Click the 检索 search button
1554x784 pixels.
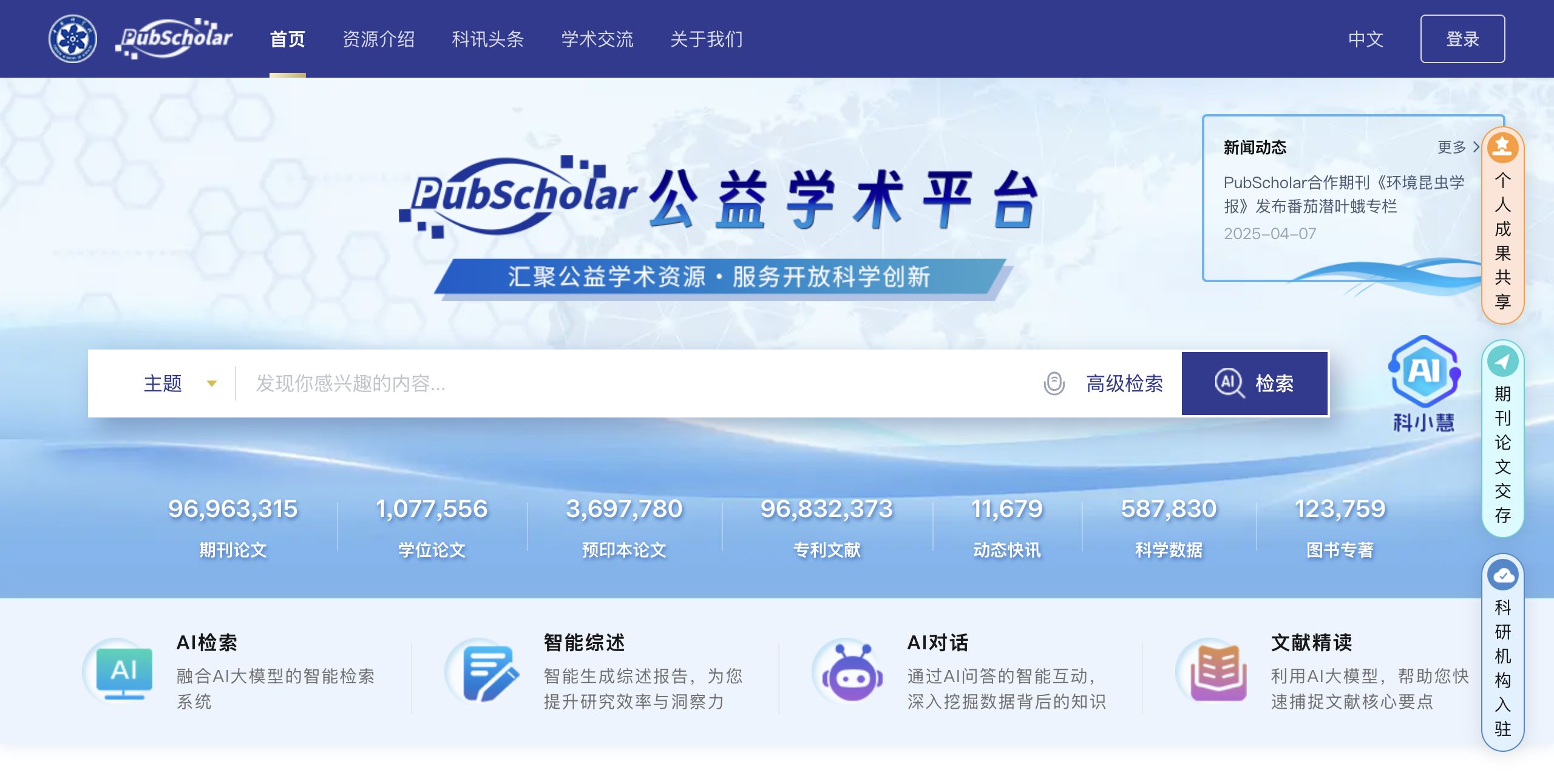(x=1255, y=384)
